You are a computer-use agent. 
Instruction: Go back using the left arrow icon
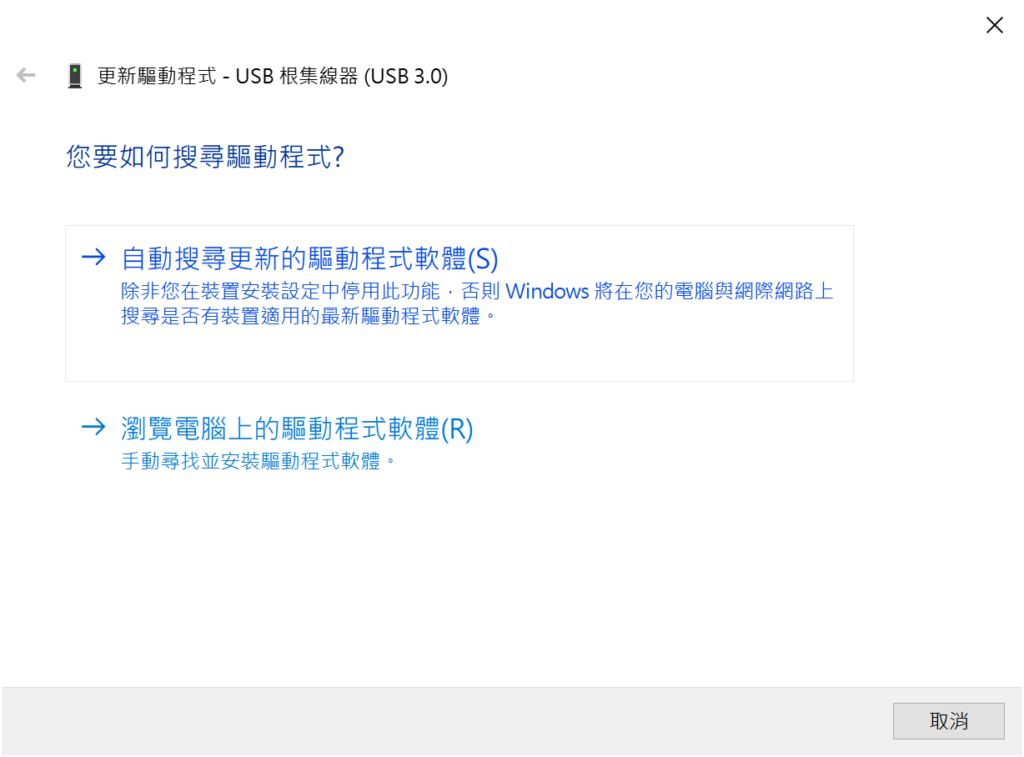coord(25,75)
